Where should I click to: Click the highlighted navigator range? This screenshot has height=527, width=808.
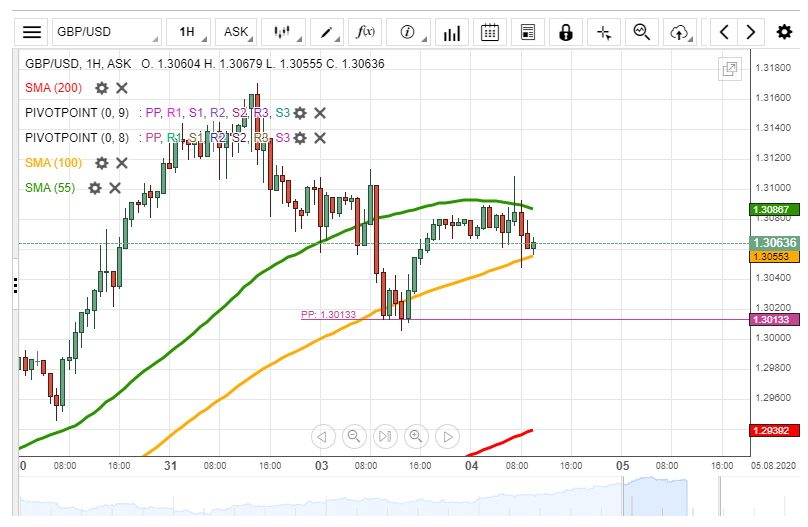click(655, 497)
